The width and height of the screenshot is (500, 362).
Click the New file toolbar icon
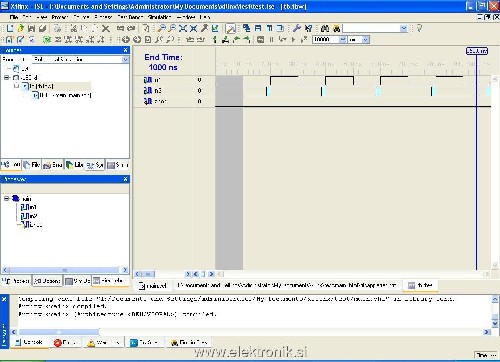click(10, 29)
